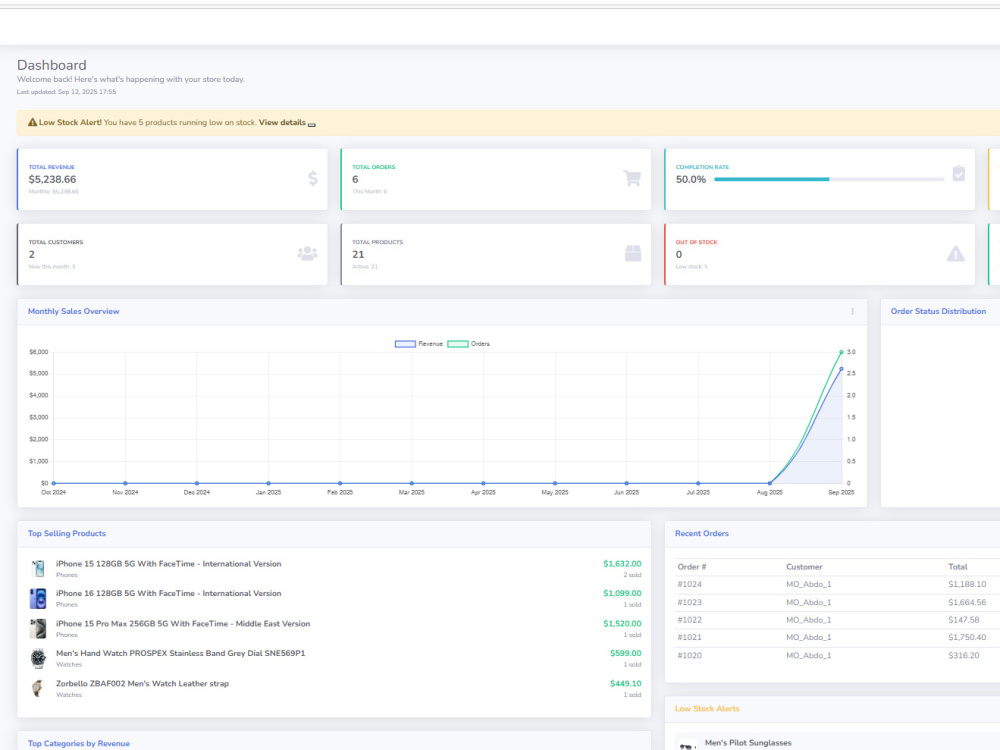Click the MO_Abdo_1 customer for order #1024
Image resolution: width=1000 pixels, height=750 pixels.
click(x=809, y=584)
